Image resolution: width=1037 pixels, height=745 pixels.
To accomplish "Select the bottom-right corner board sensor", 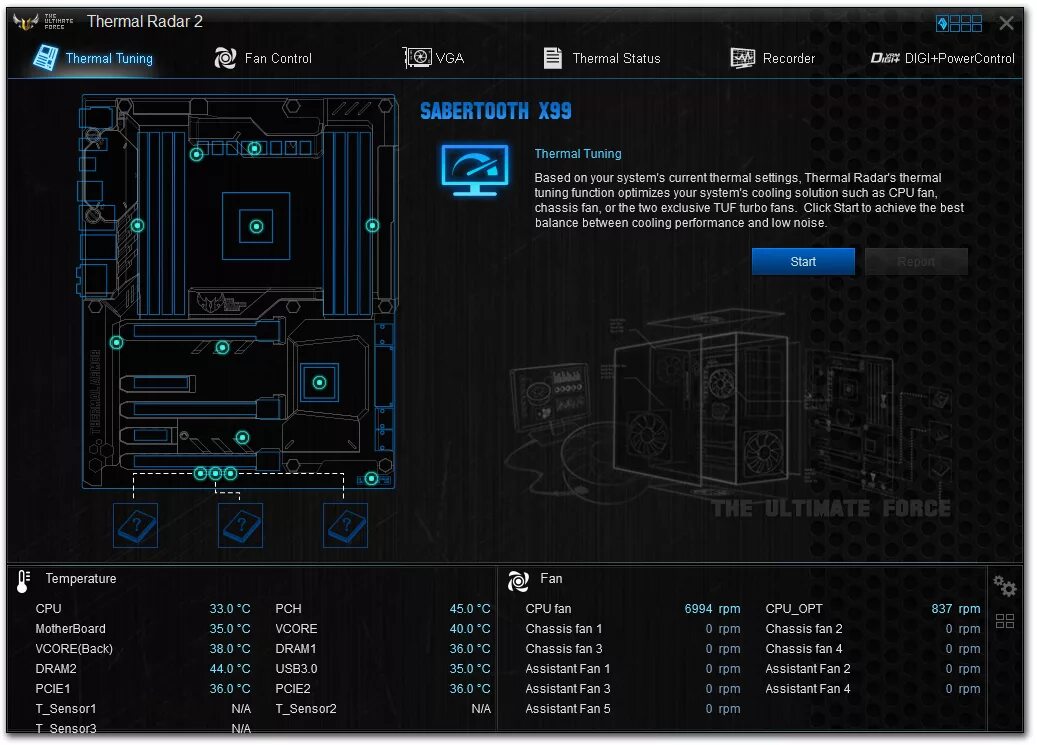I will coord(372,478).
